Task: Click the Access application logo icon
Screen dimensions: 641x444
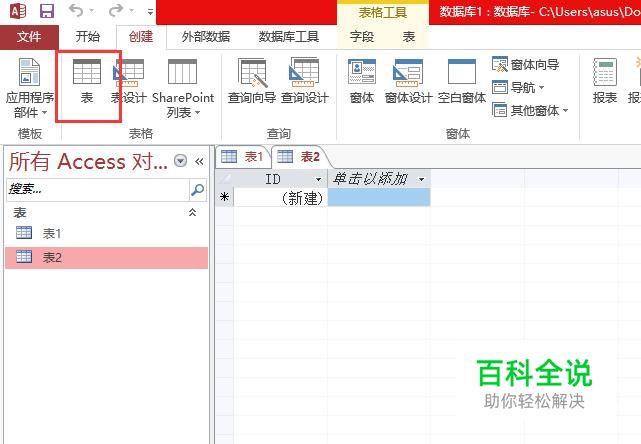Action: [18, 11]
